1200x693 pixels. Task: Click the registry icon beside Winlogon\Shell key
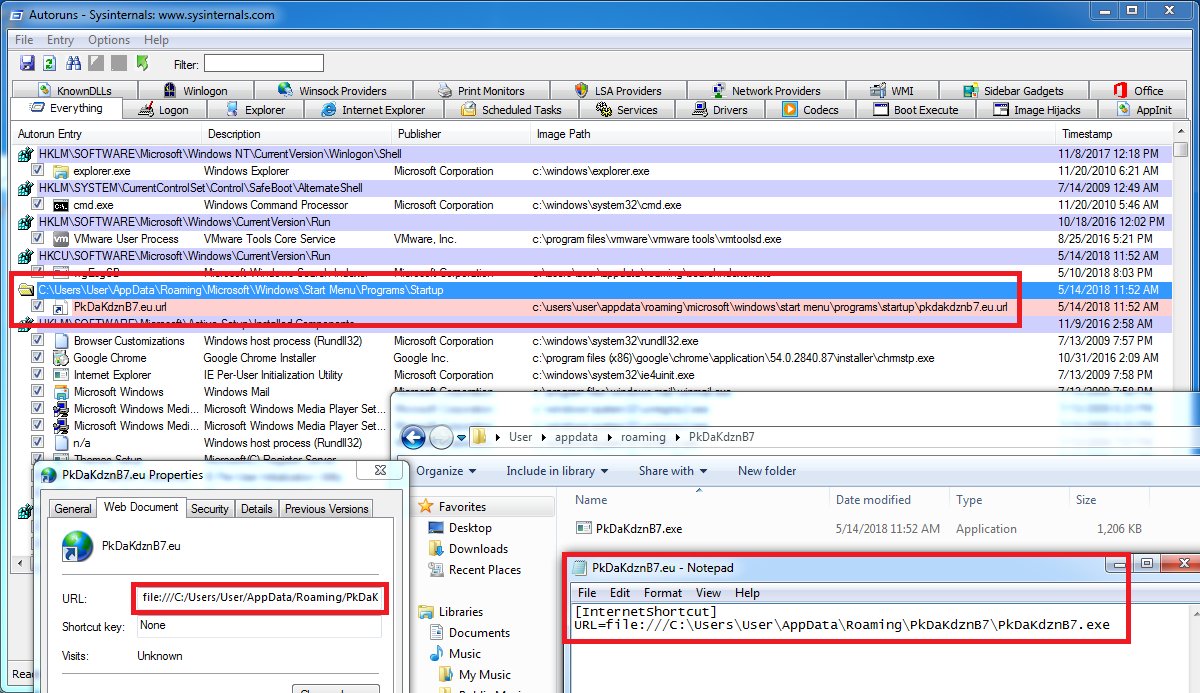27,154
